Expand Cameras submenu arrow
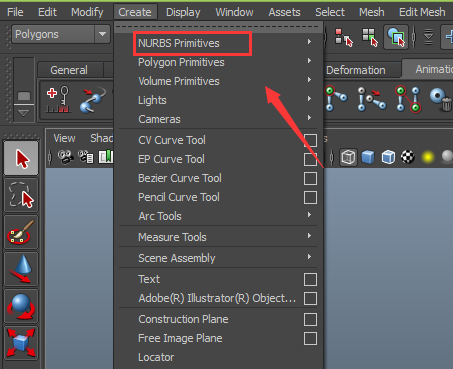453x369 pixels. (309, 118)
